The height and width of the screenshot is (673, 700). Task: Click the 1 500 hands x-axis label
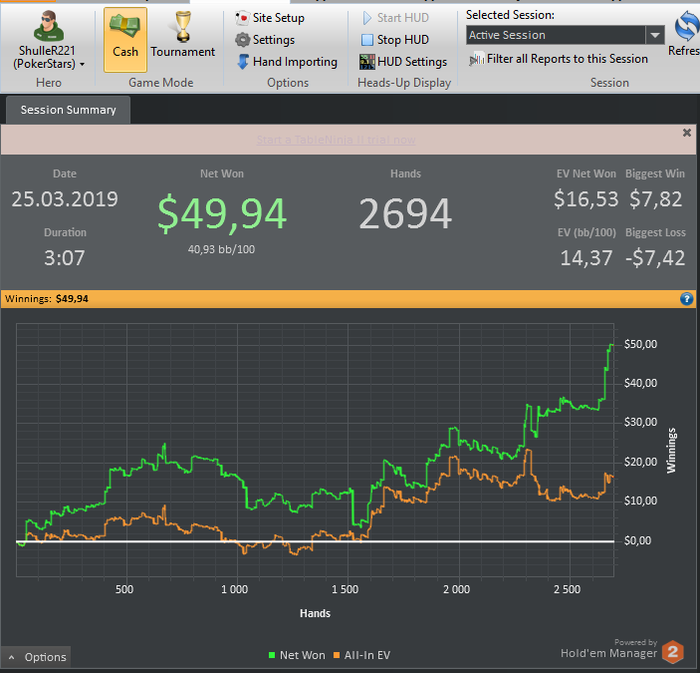pyautogui.click(x=345, y=589)
